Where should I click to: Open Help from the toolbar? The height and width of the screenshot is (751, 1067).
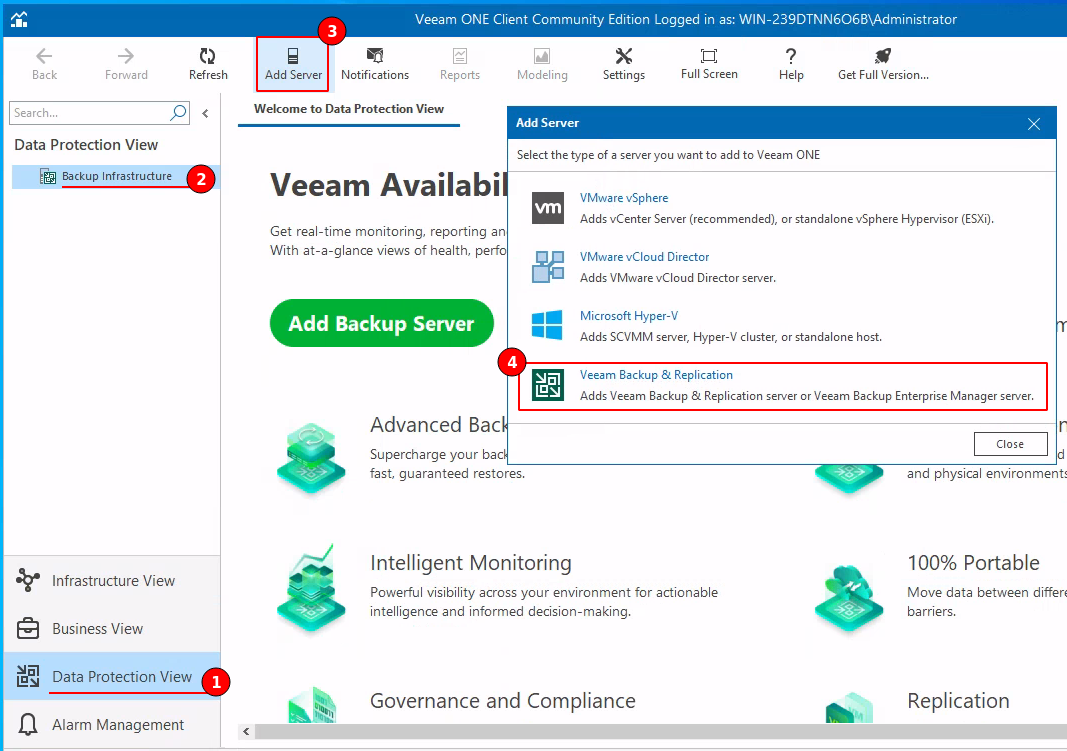coord(791,64)
